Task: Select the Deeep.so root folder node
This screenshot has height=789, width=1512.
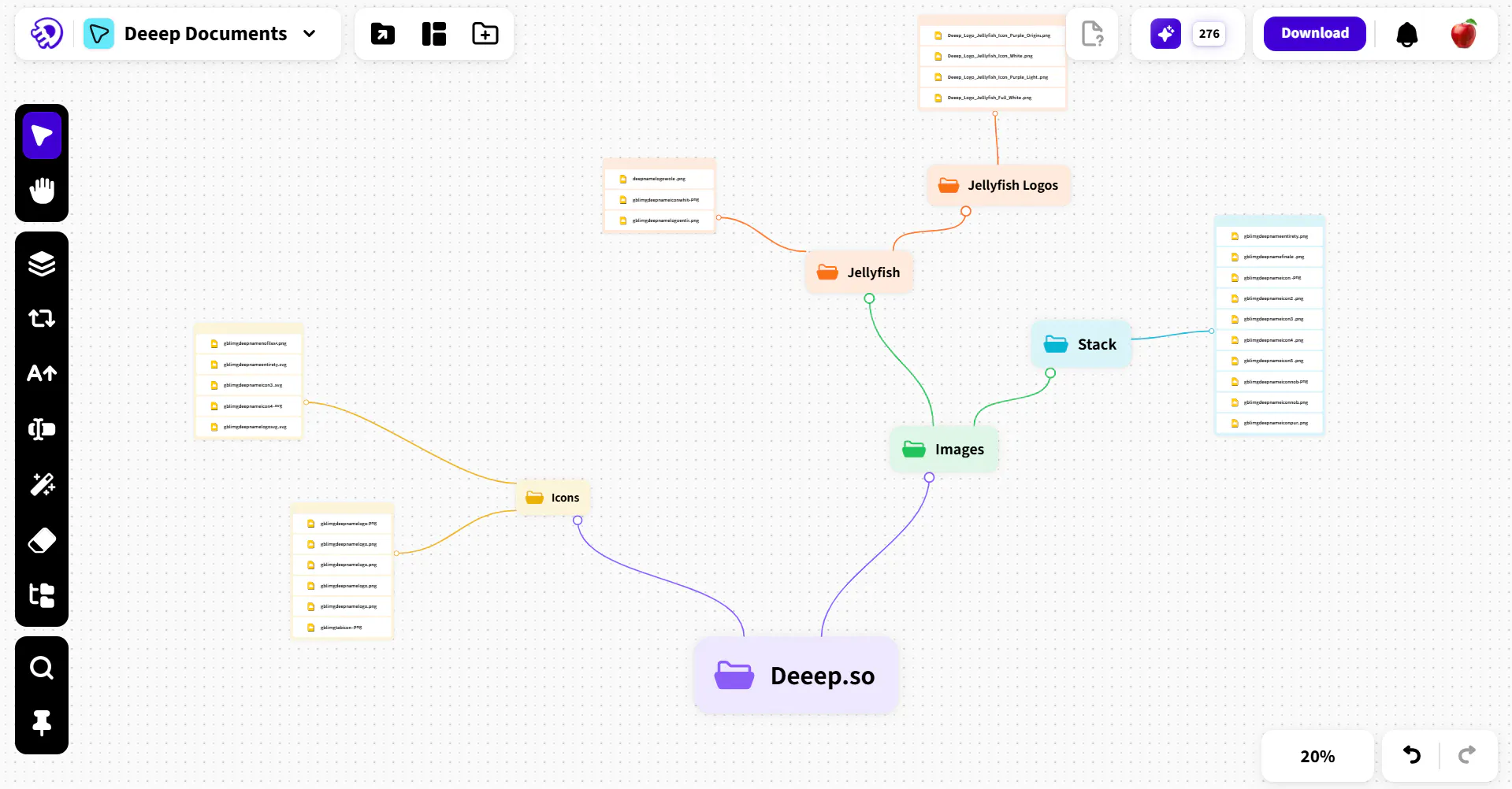Action: [796, 676]
